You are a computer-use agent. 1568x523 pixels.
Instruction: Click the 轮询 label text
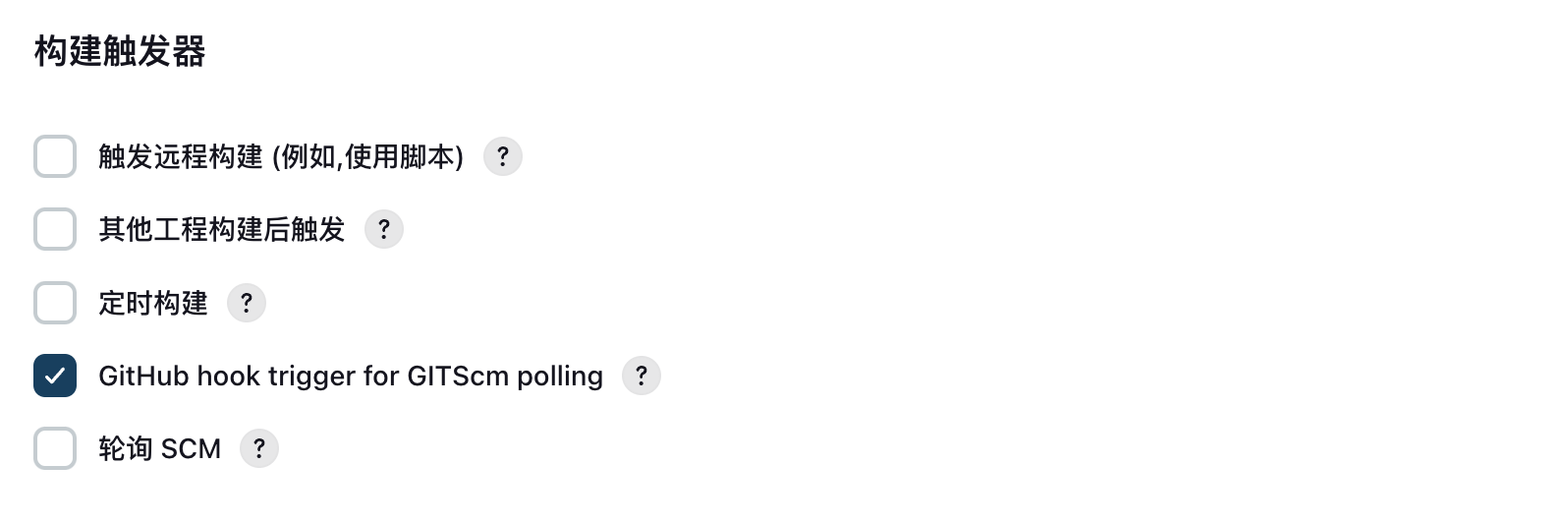point(126,448)
